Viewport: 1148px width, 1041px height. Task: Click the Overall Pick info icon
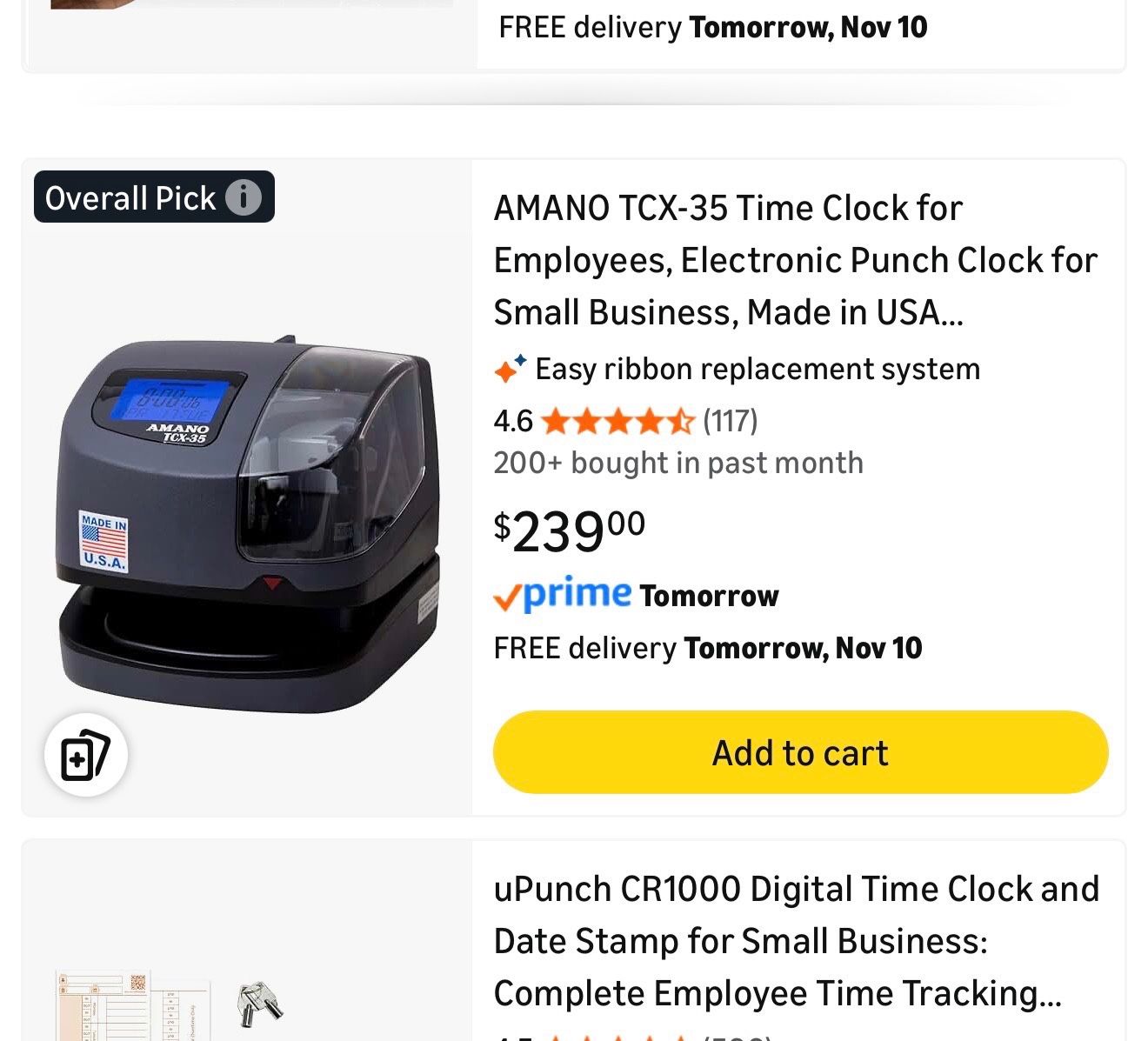click(x=244, y=197)
